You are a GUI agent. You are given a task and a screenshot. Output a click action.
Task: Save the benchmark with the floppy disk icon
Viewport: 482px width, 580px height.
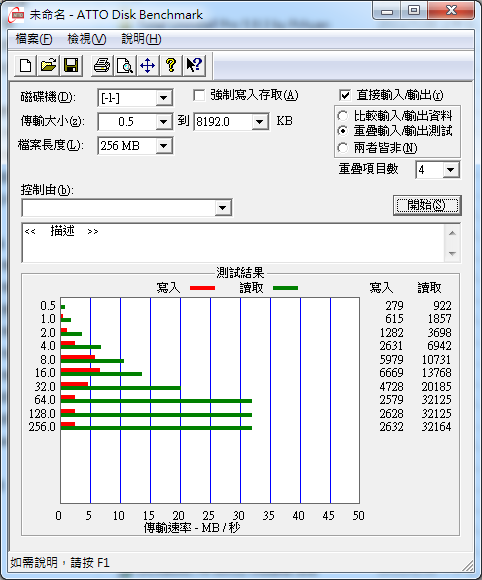[71, 66]
